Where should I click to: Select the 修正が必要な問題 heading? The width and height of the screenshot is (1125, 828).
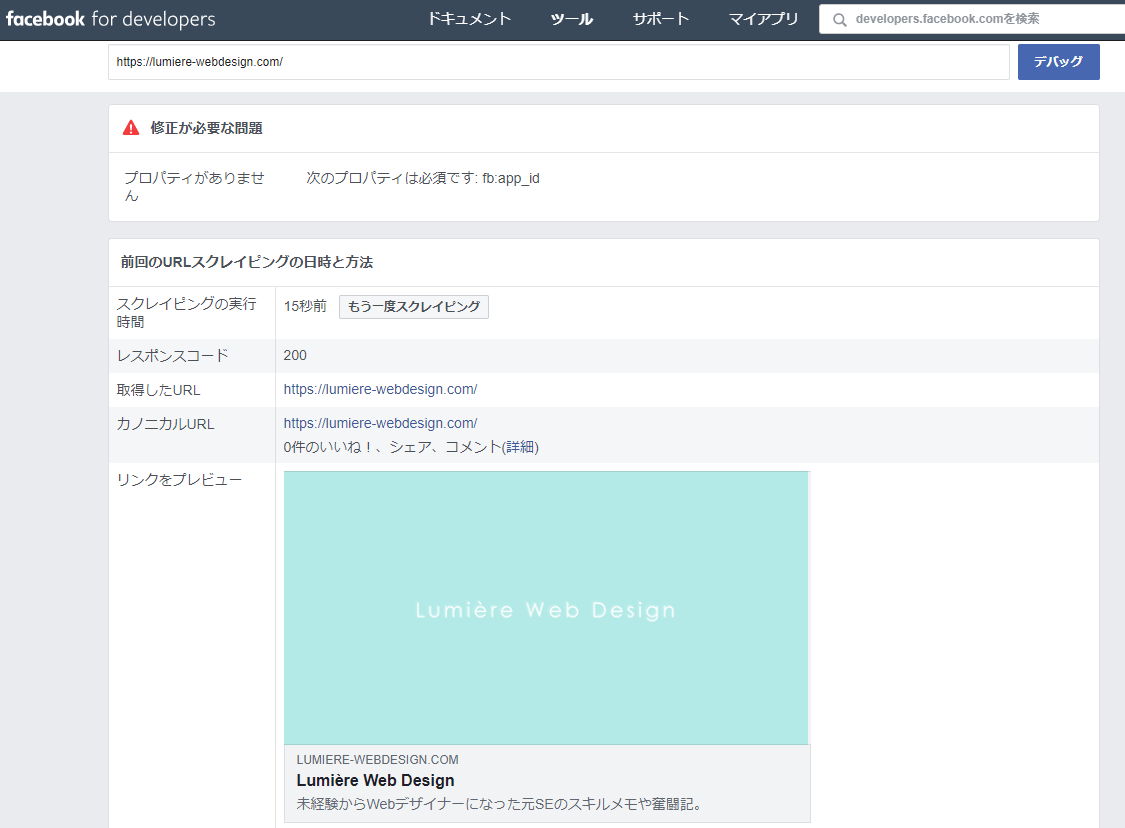[x=207, y=128]
